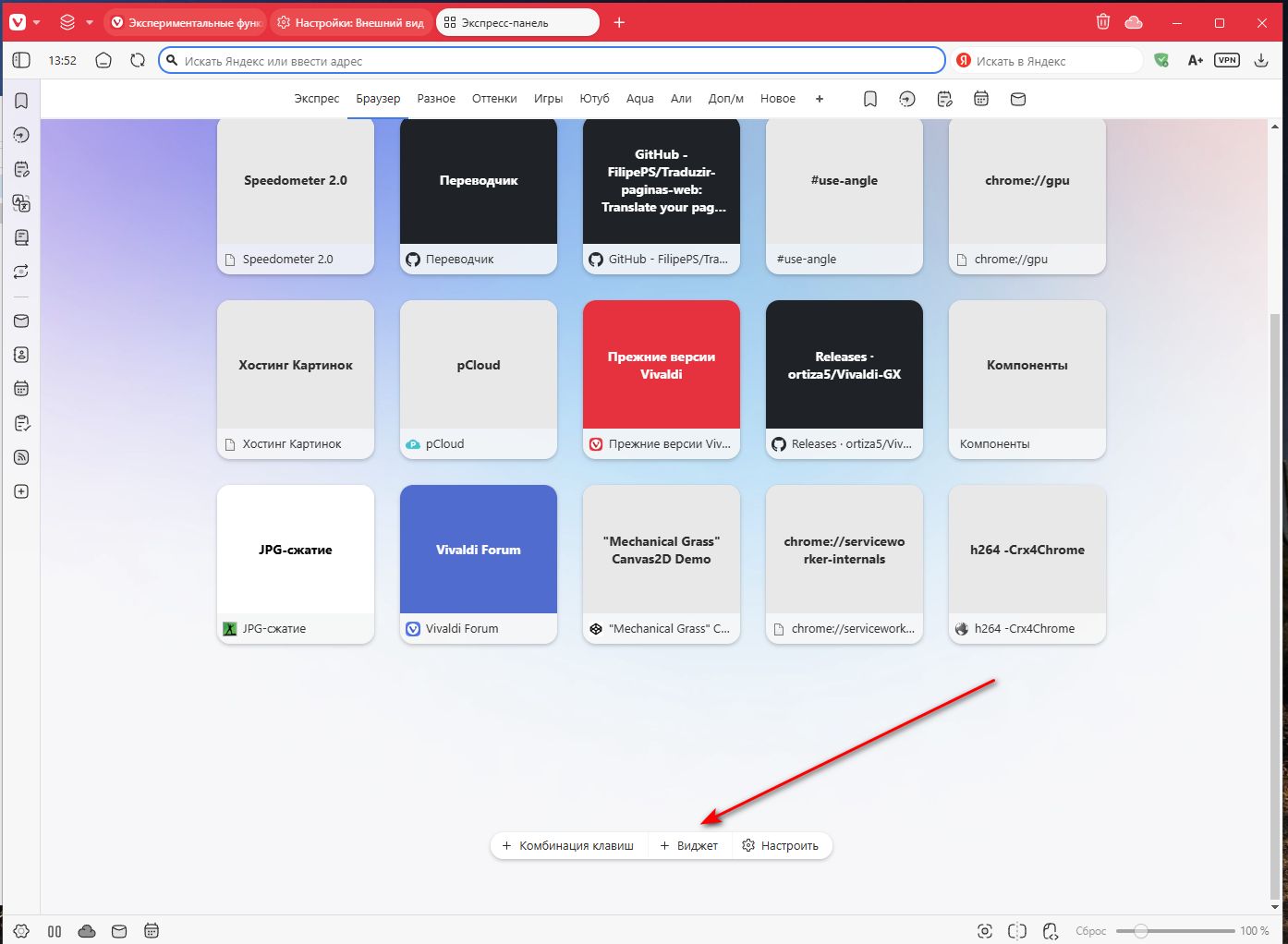Capture page with the camera icon
Viewport: 1288px width, 944px height.
(985, 931)
